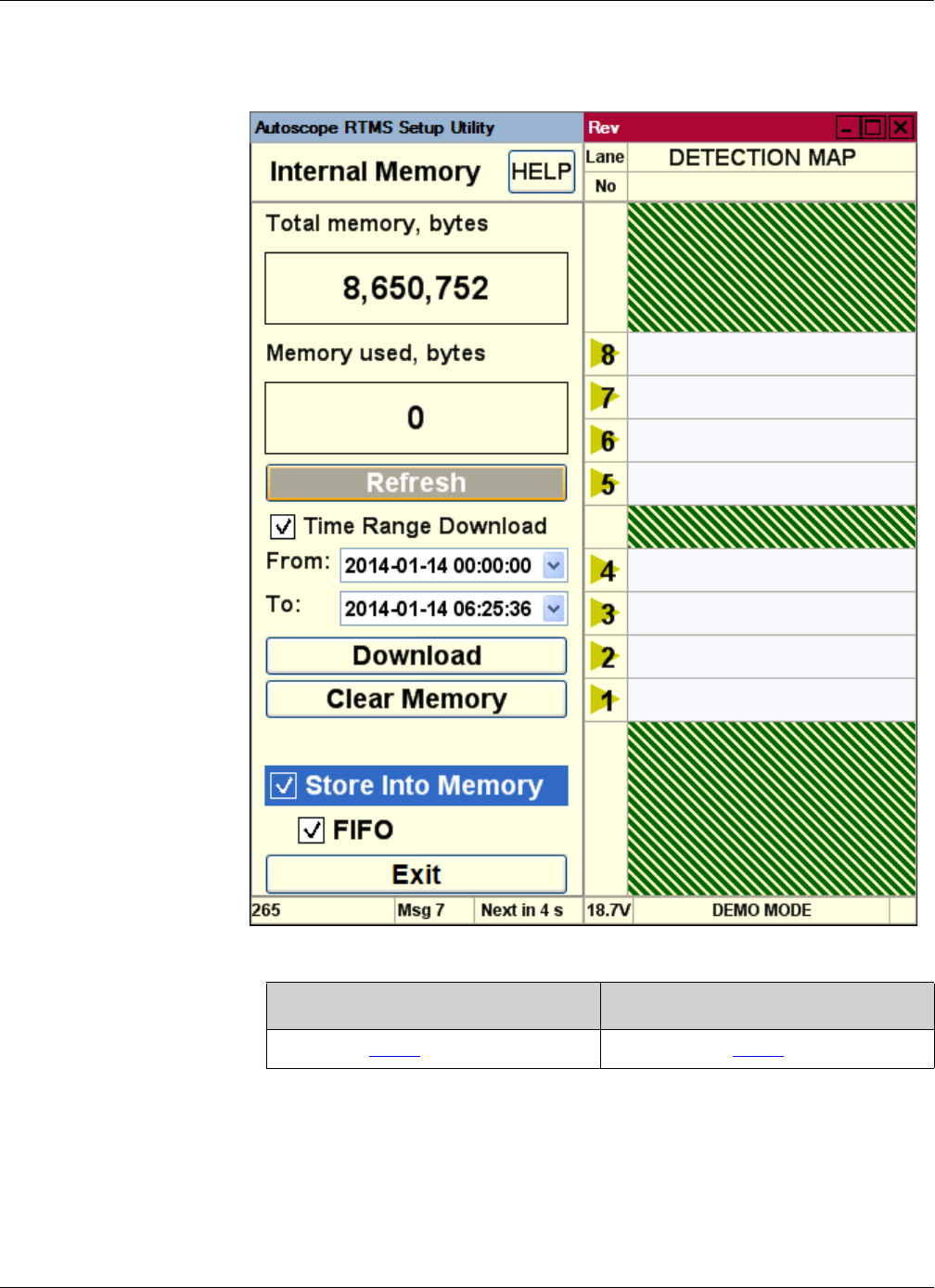Click the DETECTION MAP header
The height and width of the screenshot is (1288, 935).
(762, 158)
